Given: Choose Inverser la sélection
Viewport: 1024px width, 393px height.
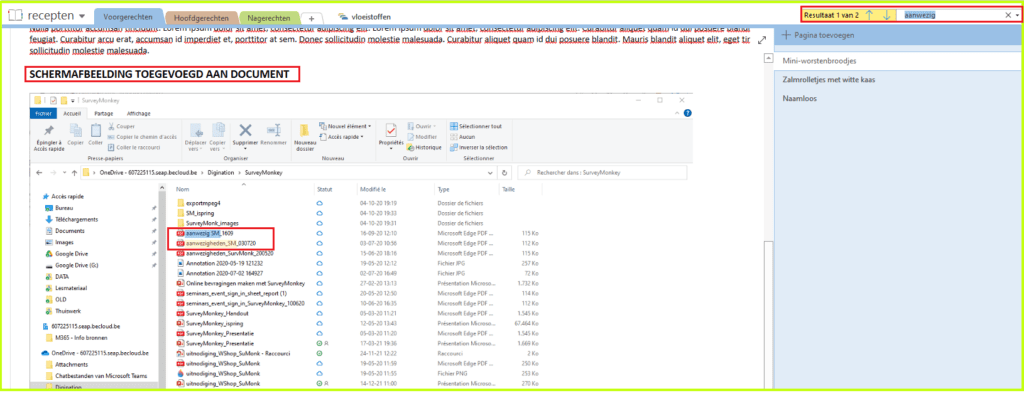Looking at the screenshot, I should tap(479, 147).
